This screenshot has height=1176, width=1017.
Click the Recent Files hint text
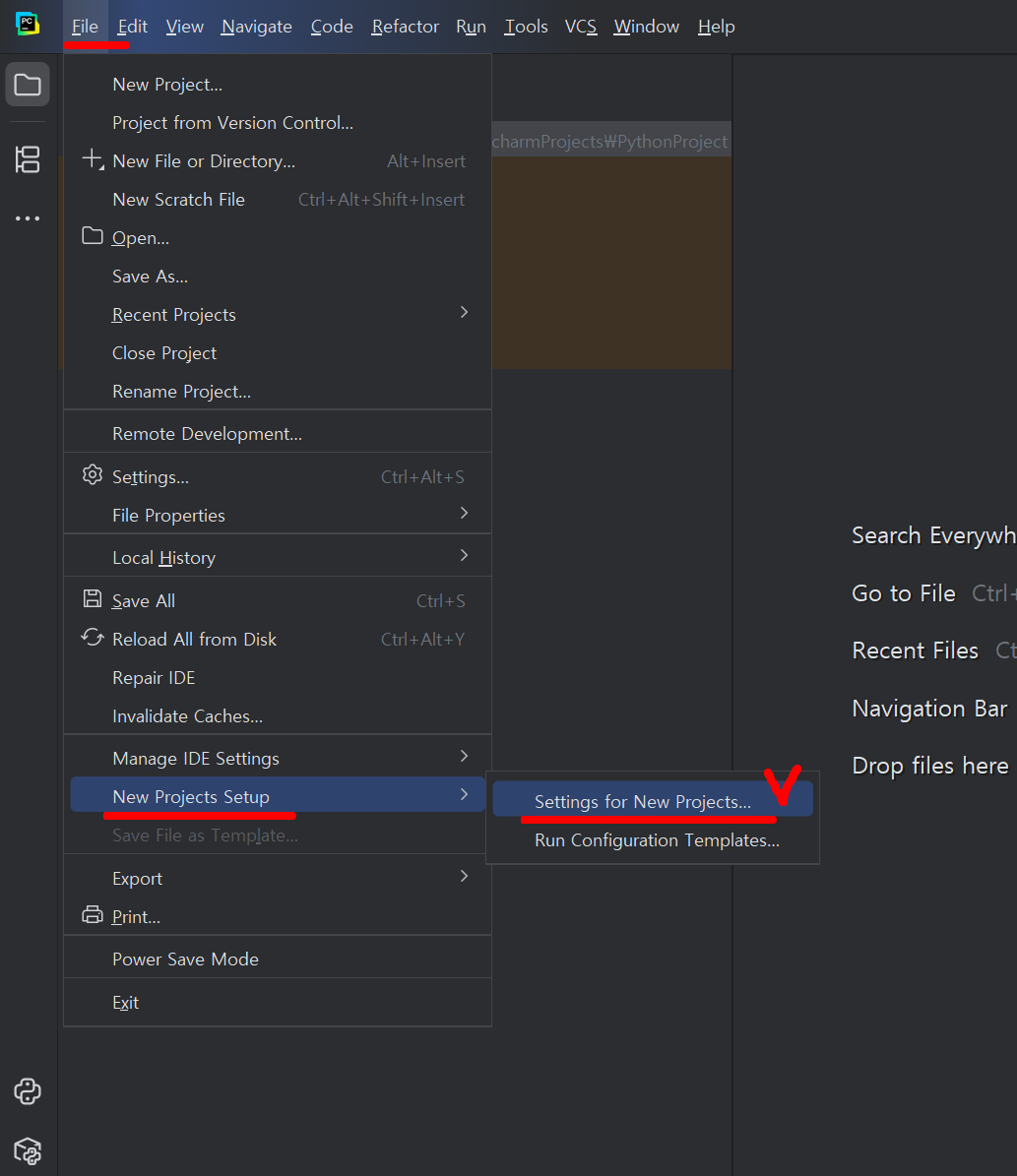(x=915, y=650)
